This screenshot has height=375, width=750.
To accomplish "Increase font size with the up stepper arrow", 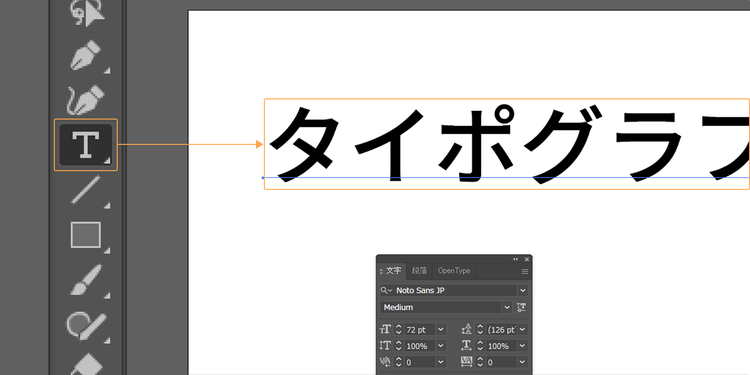I will [x=399, y=327].
